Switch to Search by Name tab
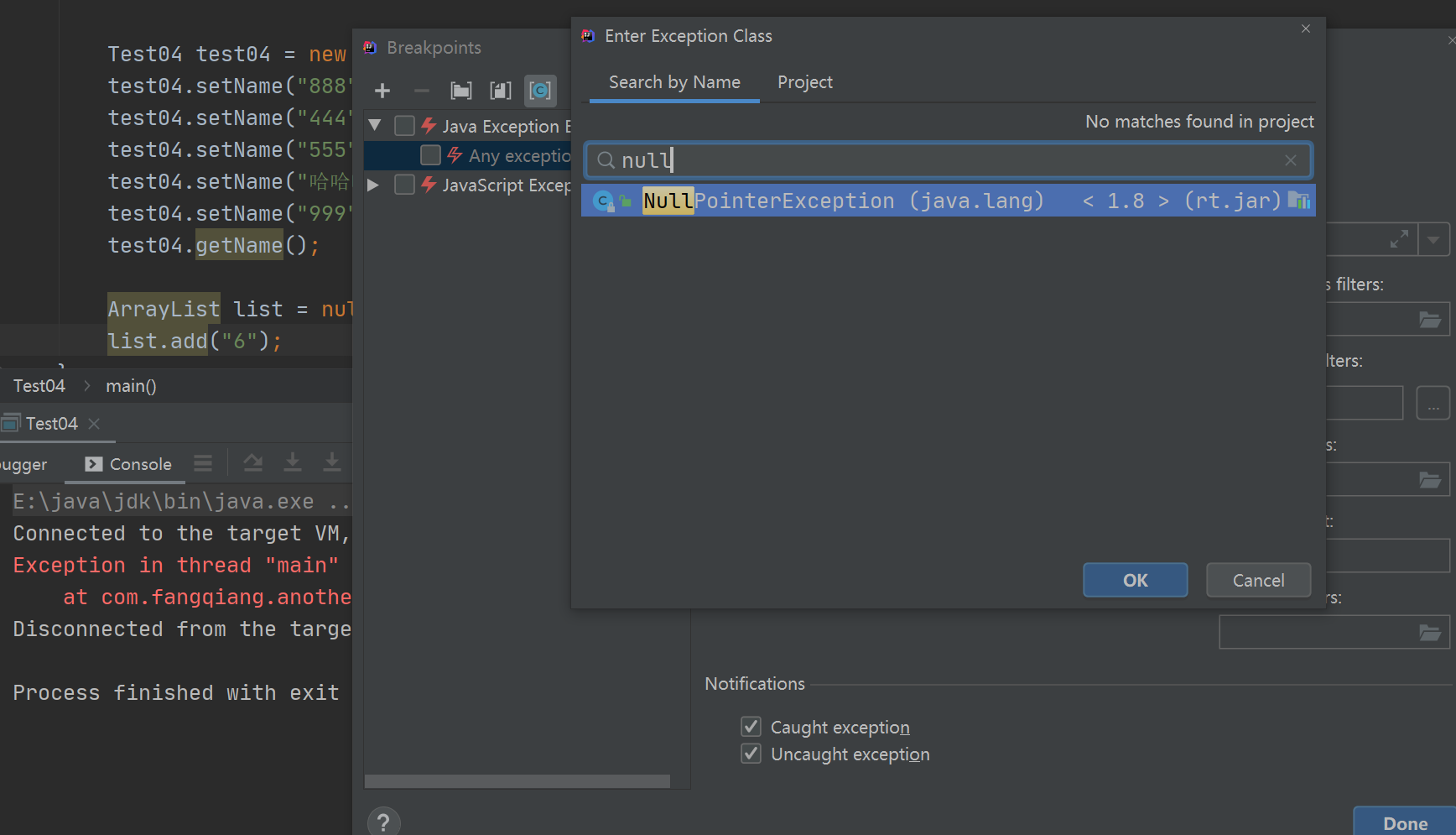Viewport: 1456px width, 835px height. 674,82
